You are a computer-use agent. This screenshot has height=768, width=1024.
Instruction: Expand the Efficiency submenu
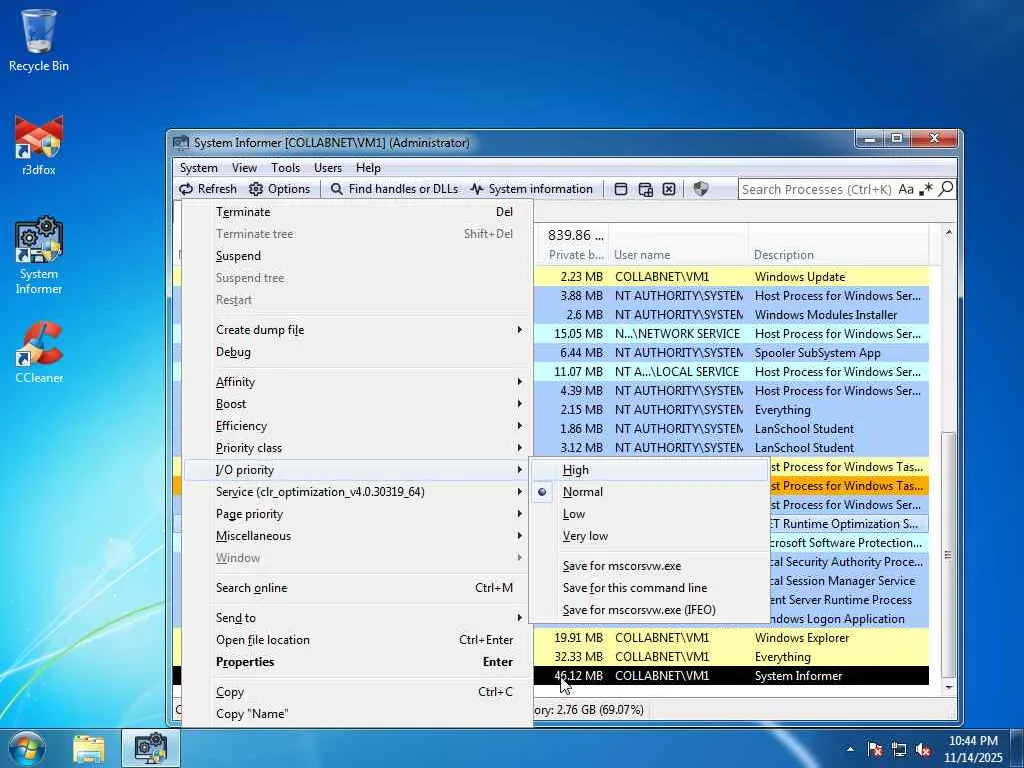357,426
